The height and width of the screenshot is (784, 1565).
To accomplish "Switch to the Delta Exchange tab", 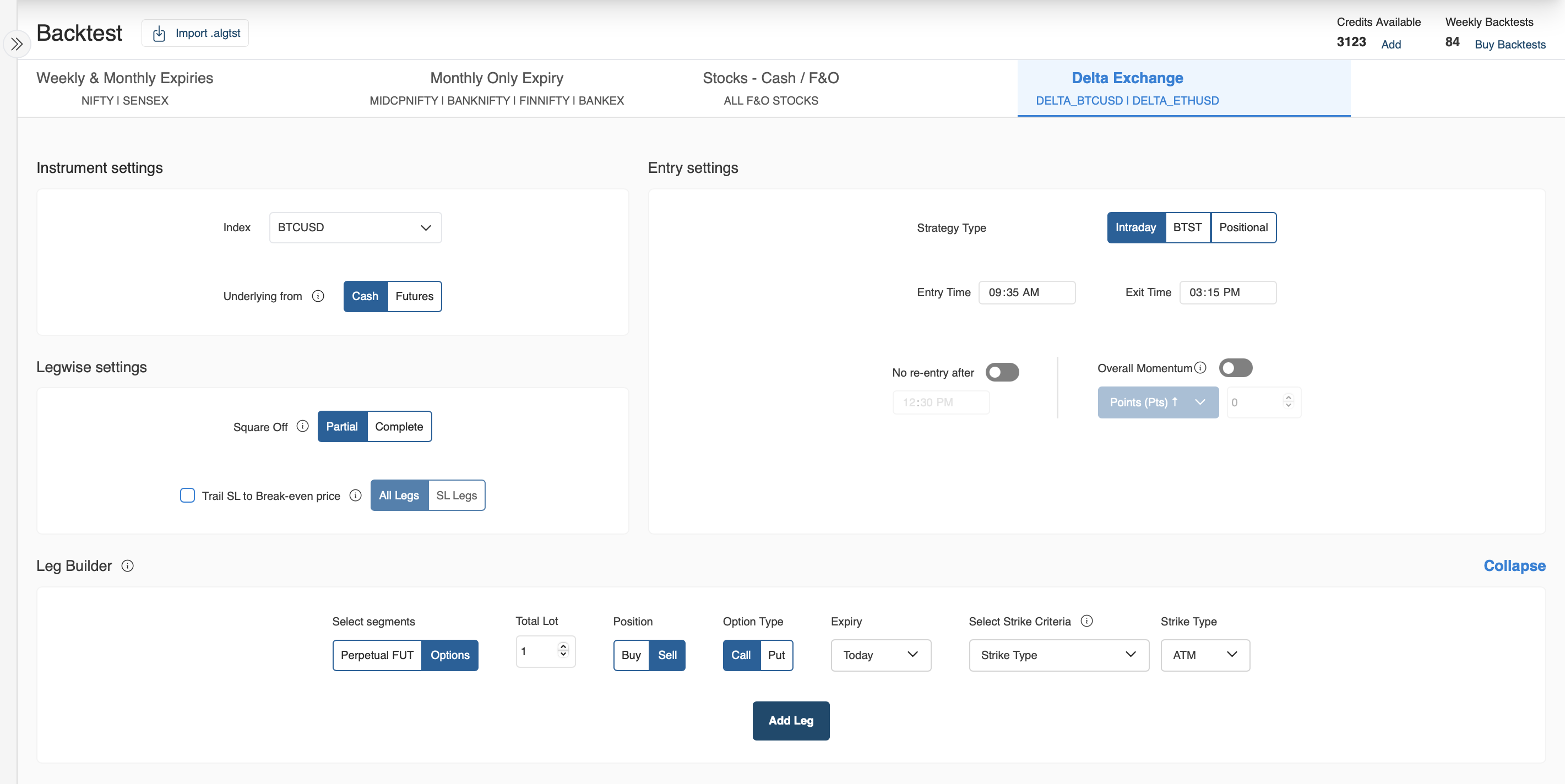I will coord(1127,87).
